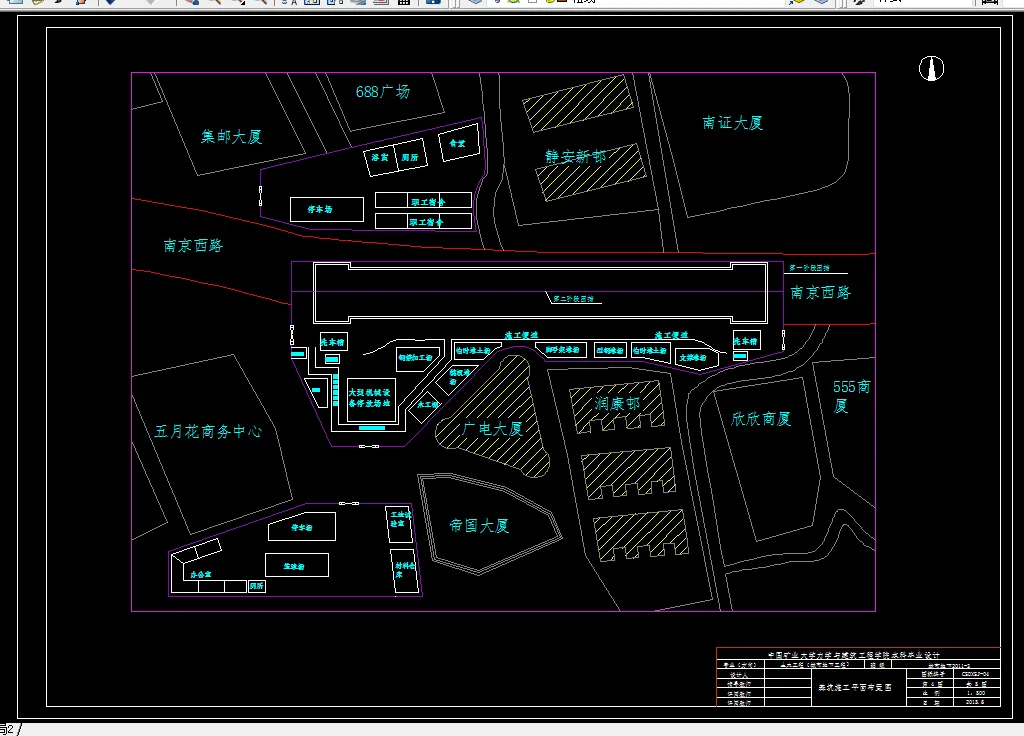Select the 688广场 text label

[383, 91]
